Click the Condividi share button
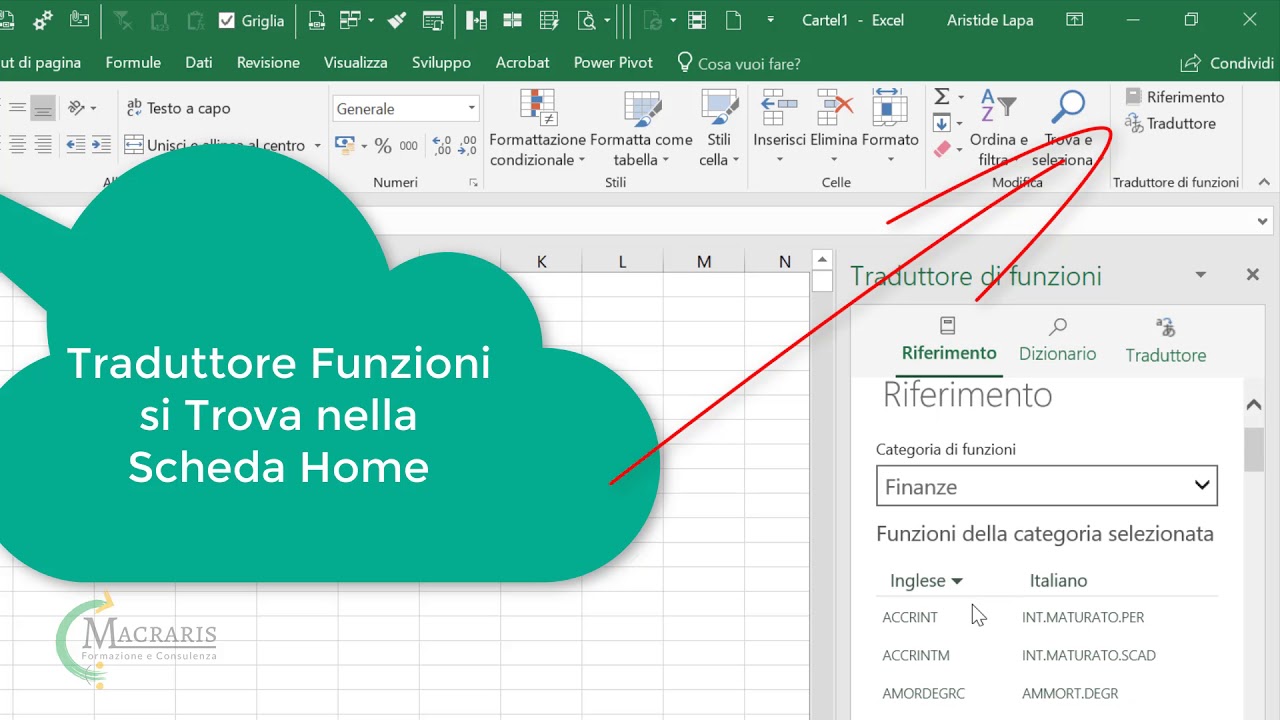The image size is (1280, 720). point(1226,63)
